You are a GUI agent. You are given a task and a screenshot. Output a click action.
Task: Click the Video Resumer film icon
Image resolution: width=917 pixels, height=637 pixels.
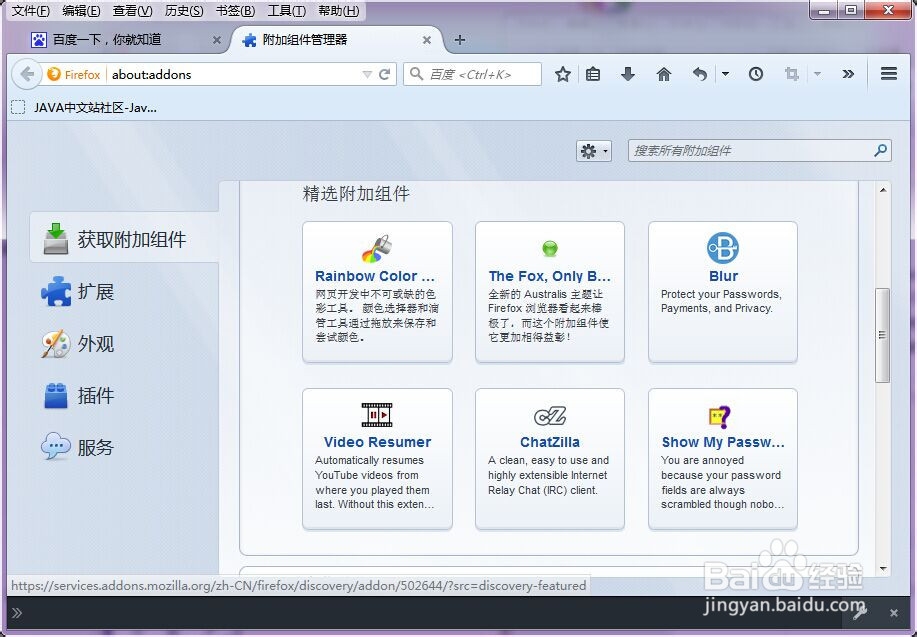(377, 415)
